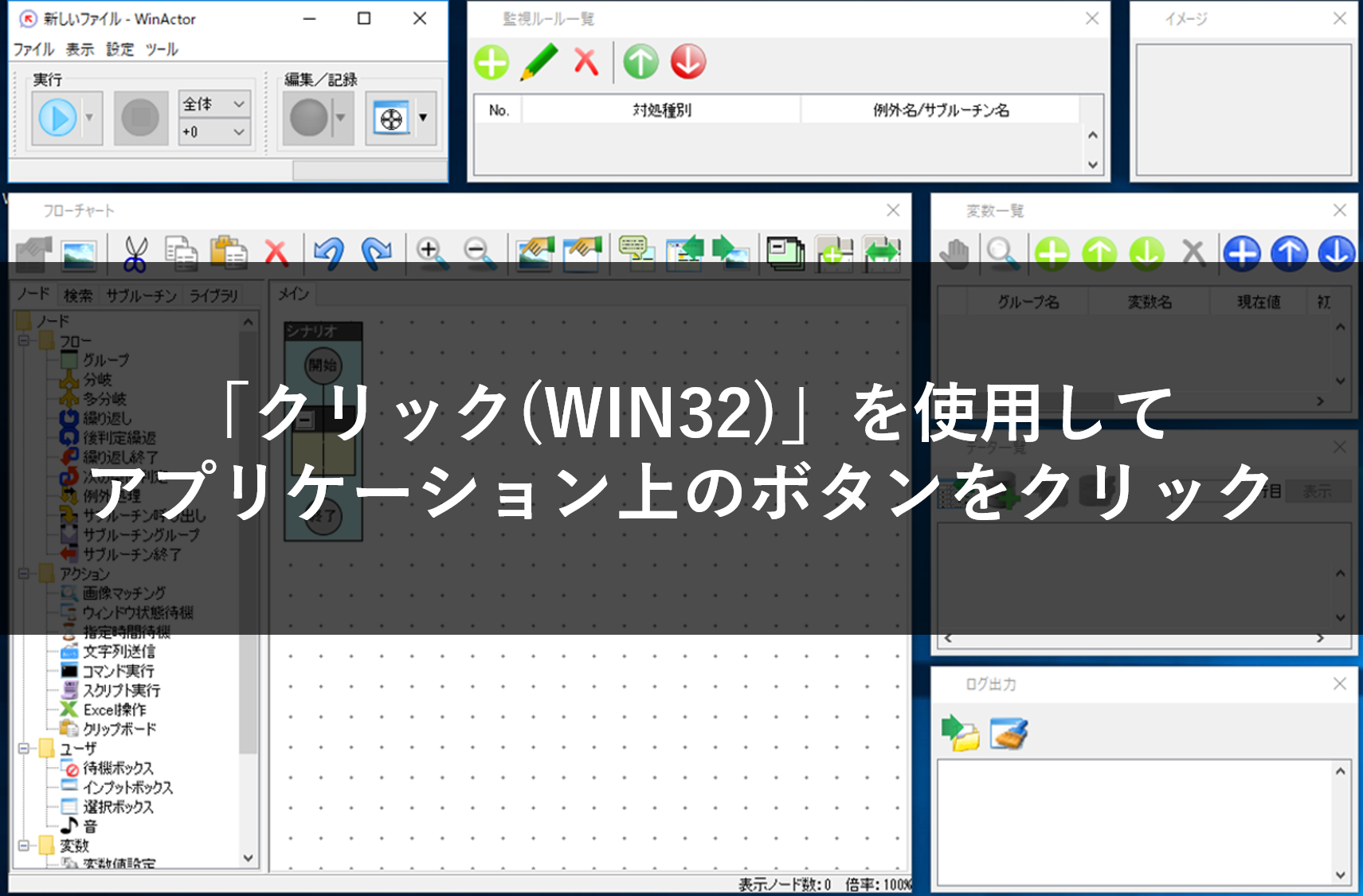Click the blue Redo arrow

point(376,252)
